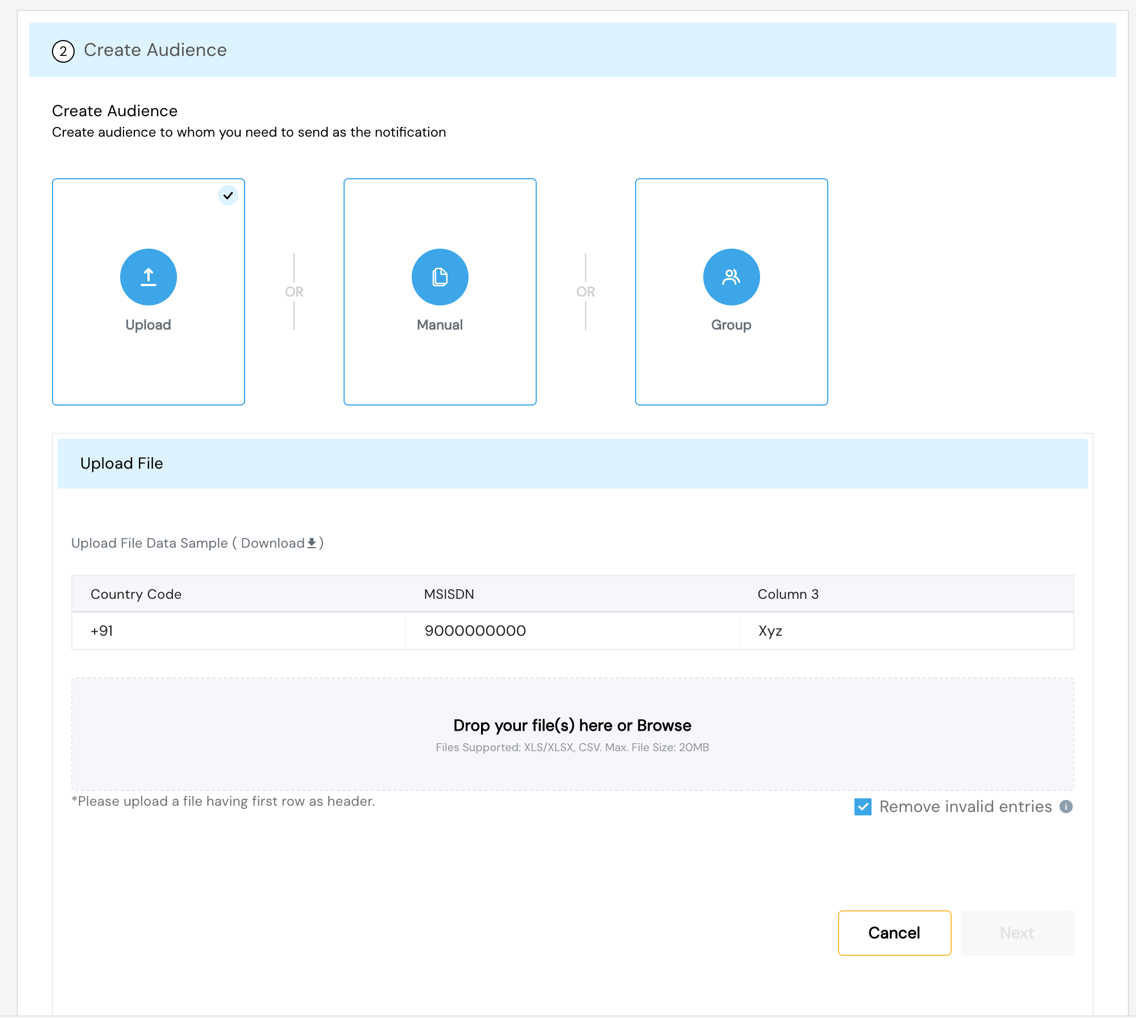Click the Upload File section header
1136x1018 pixels.
[572, 464]
